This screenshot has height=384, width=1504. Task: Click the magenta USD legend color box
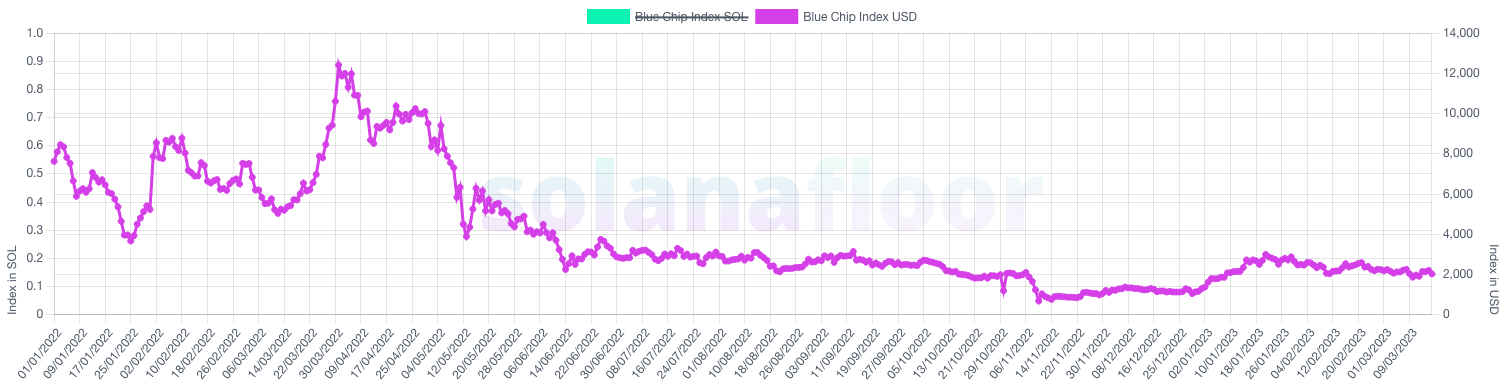778,16
